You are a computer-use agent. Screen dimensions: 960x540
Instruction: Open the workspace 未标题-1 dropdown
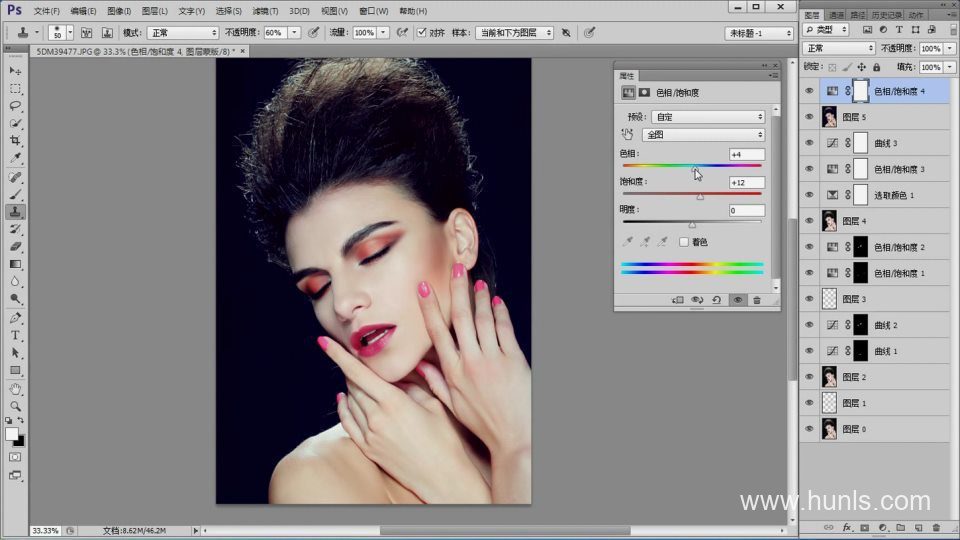pos(759,33)
